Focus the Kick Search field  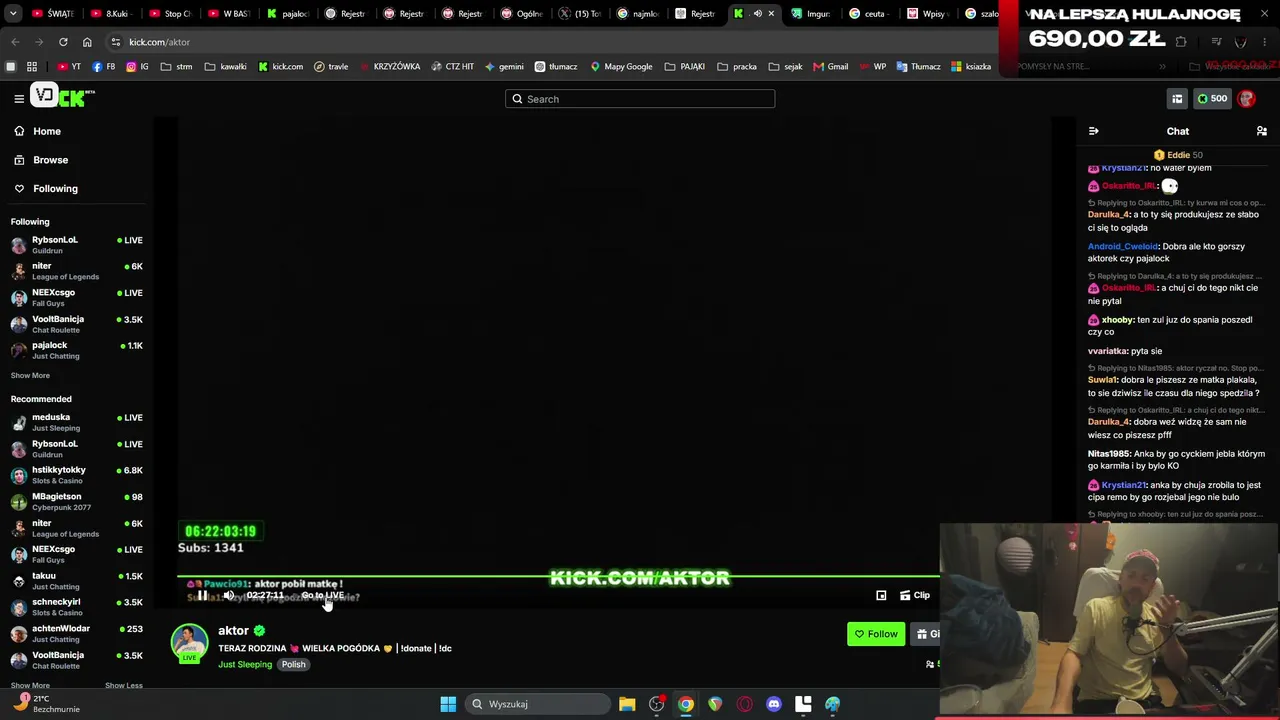(x=640, y=99)
